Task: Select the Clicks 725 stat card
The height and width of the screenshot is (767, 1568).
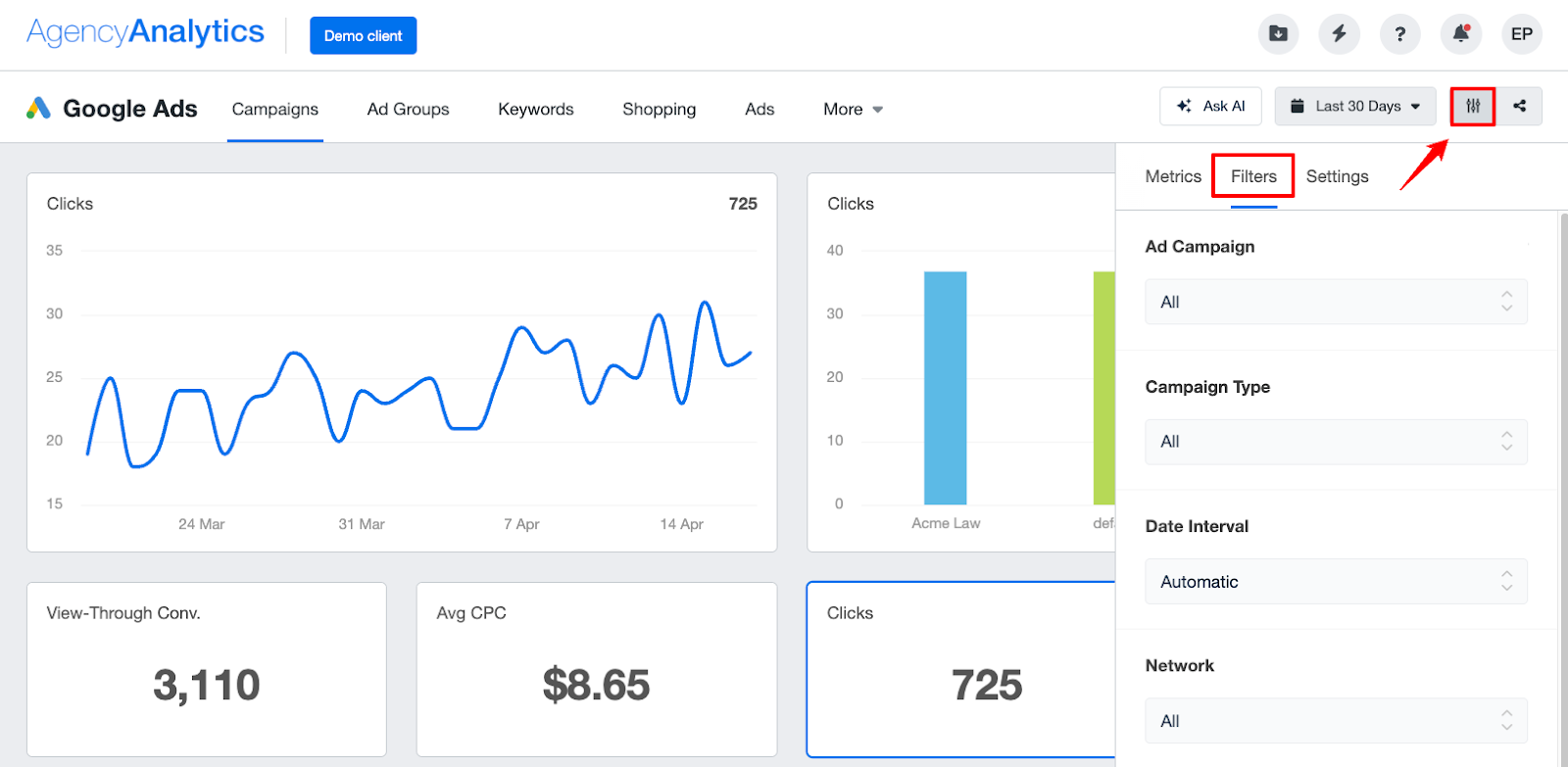Action: coord(961,670)
